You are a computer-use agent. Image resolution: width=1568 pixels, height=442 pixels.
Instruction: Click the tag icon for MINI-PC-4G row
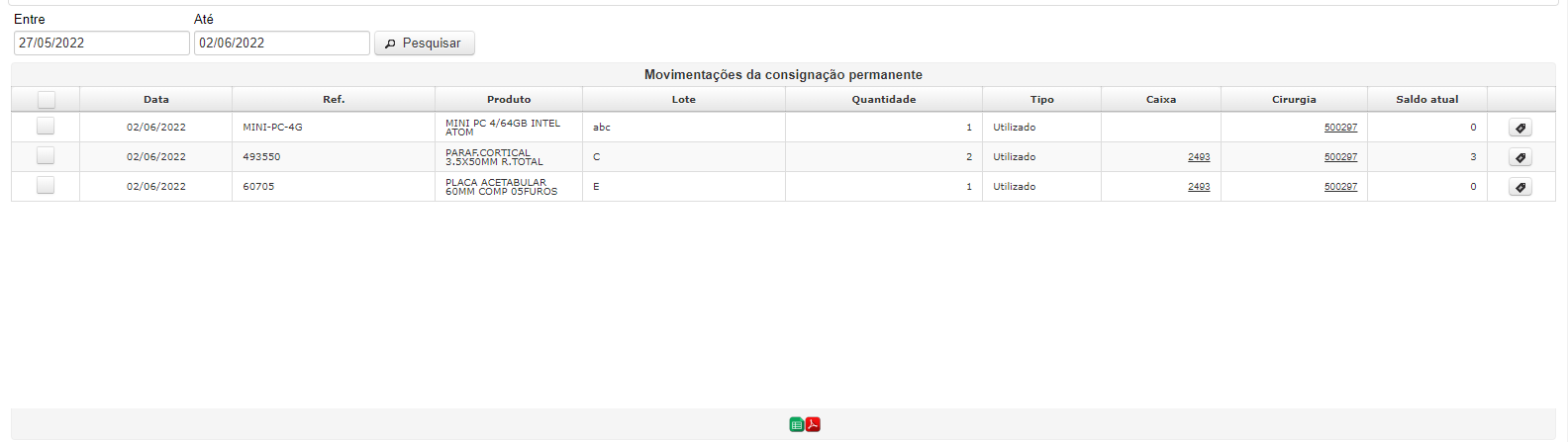pos(1520,128)
